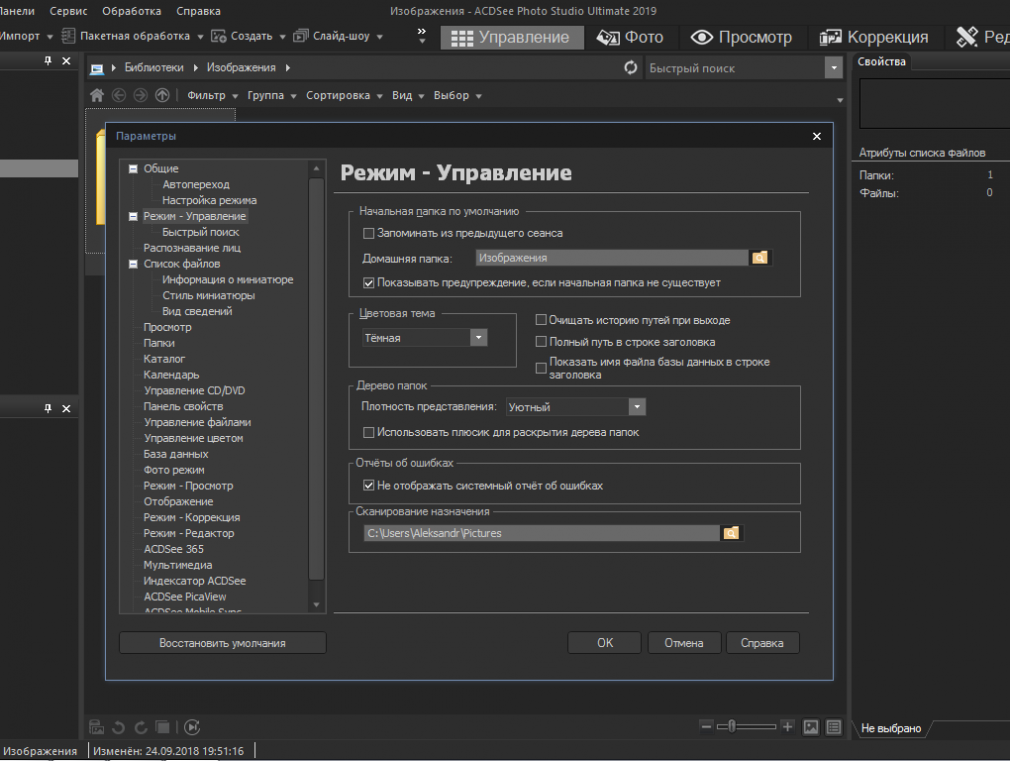This screenshot has height=761, width=1010.
Task: Collapse the Общие tree node
Action: (133, 169)
